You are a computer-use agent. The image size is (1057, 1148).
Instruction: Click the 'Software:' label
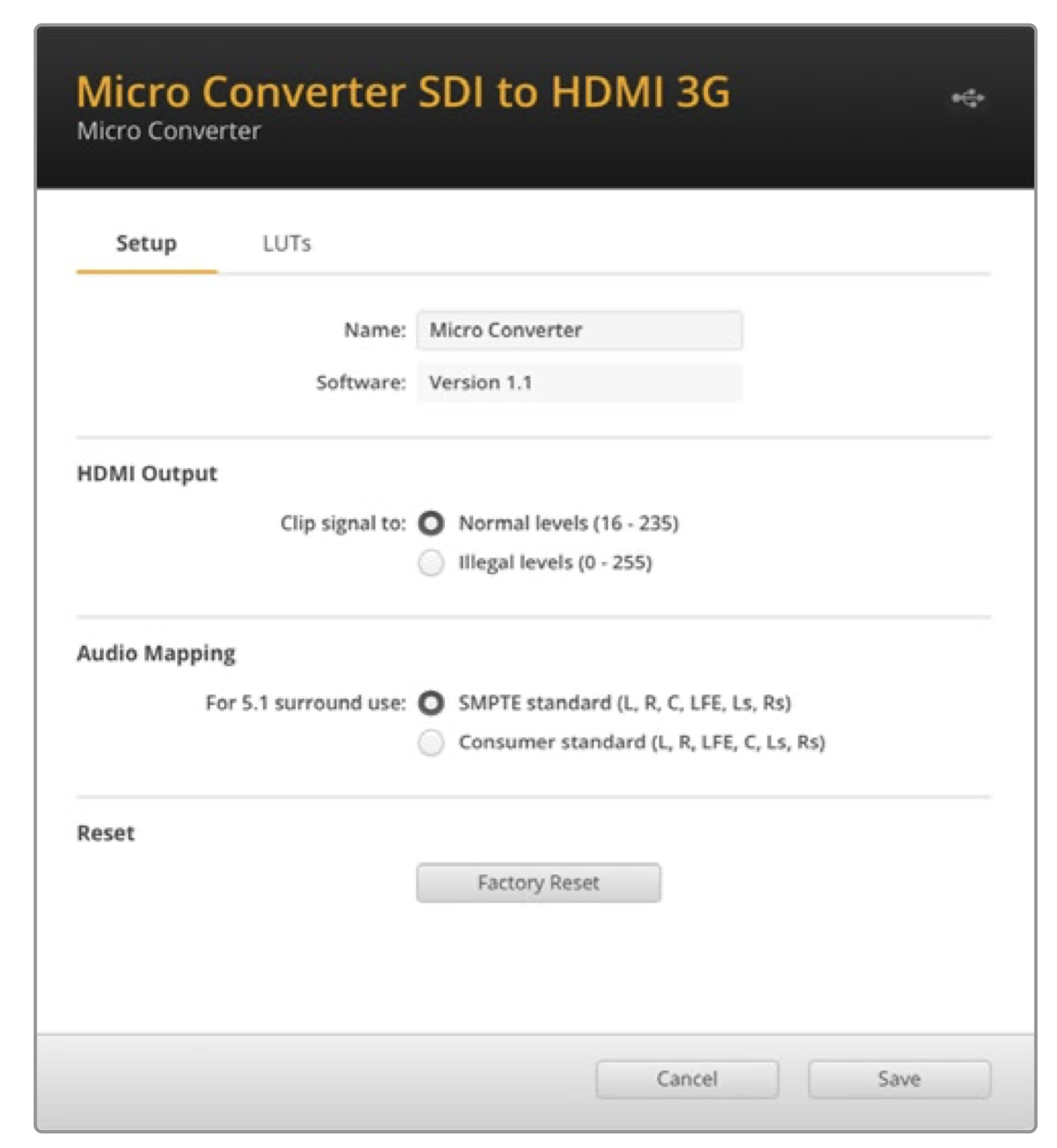click(361, 383)
